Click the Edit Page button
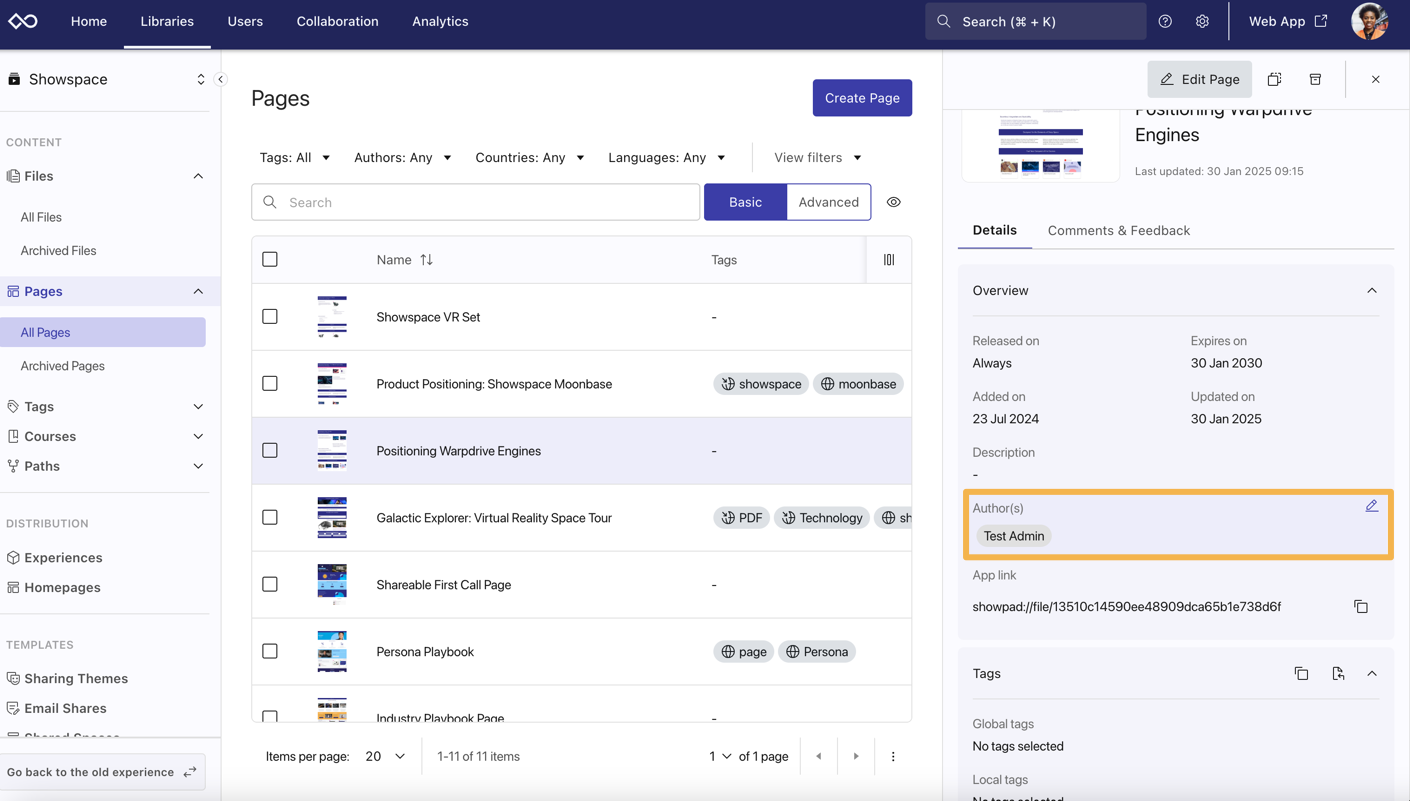 coord(1199,79)
